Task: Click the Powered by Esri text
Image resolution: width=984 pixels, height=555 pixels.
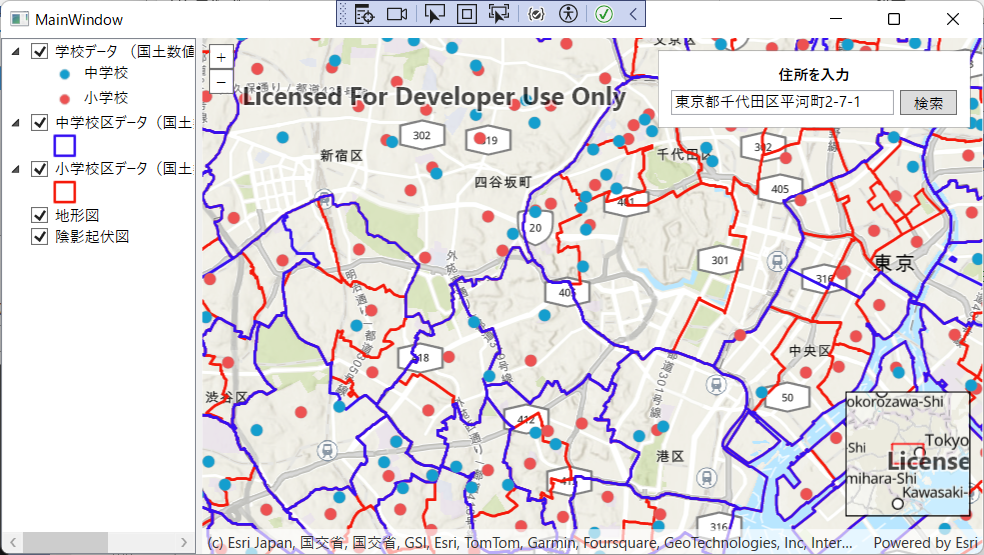Action: click(x=925, y=542)
